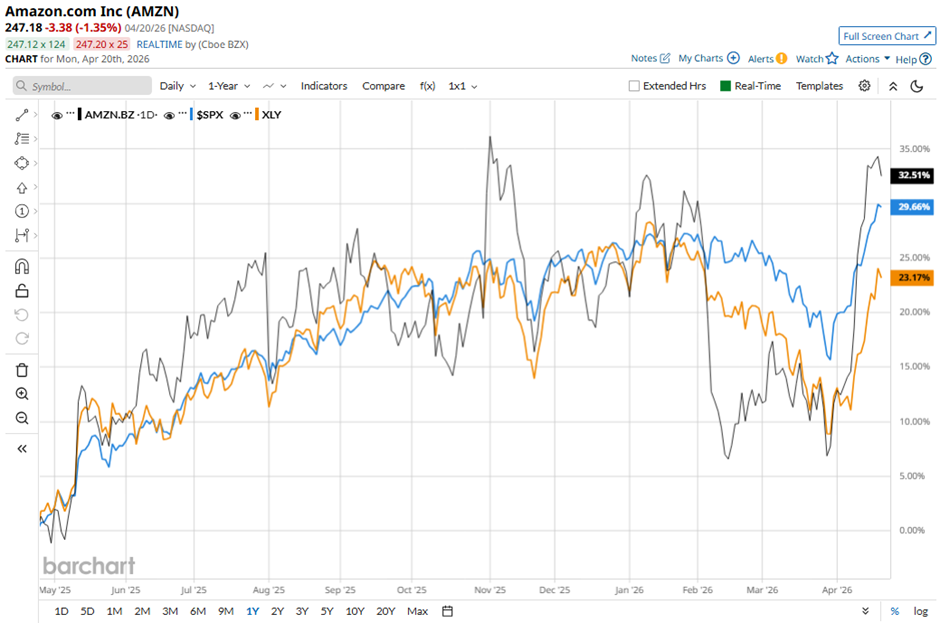Delete drawings with trash icon

[22, 370]
